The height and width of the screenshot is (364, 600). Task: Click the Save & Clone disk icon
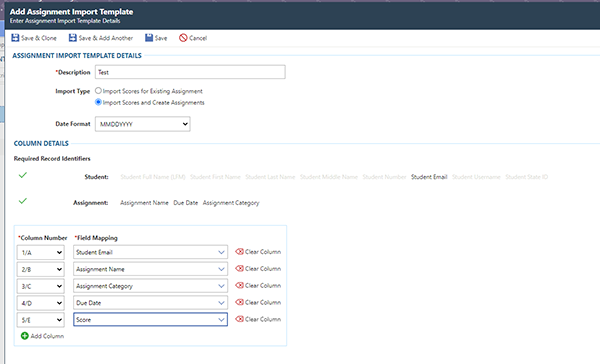[15, 38]
